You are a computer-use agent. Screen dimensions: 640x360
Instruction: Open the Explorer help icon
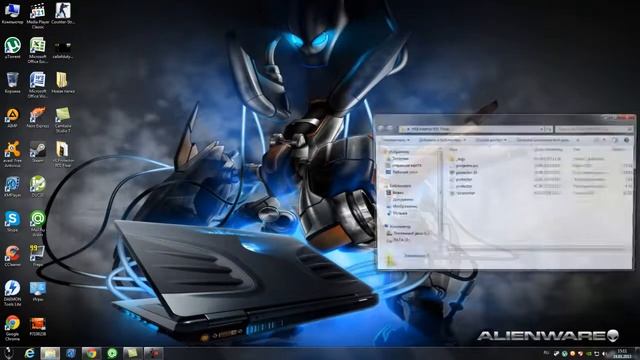(x=627, y=140)
